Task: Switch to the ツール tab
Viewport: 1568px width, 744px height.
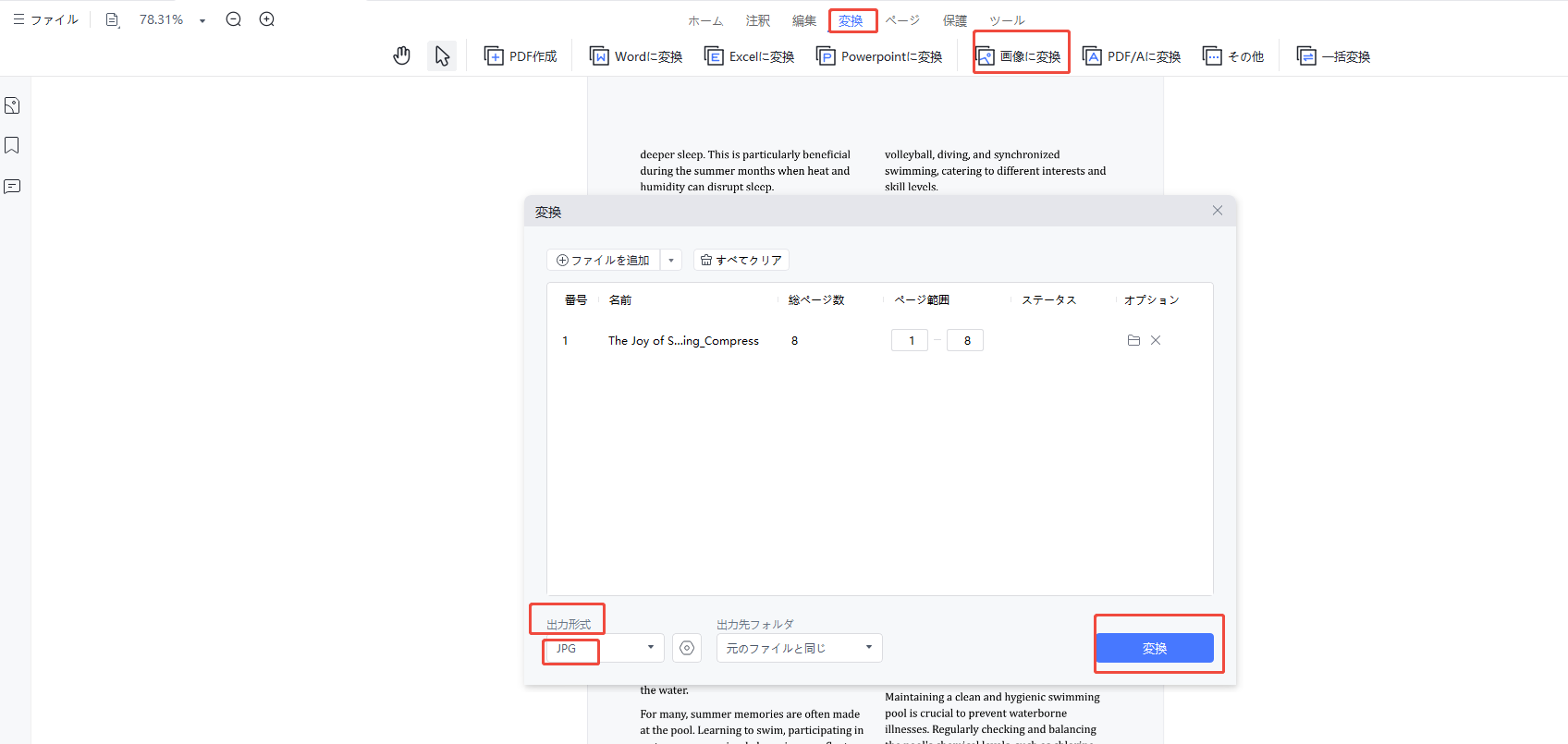Action: tap(1007, 20)
